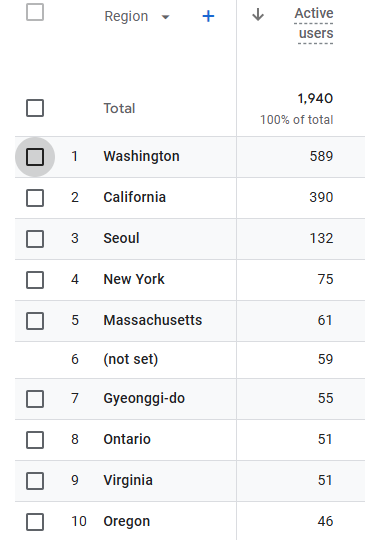
Task: Click Washington's 589 active users value
Action: coord(321,156)
